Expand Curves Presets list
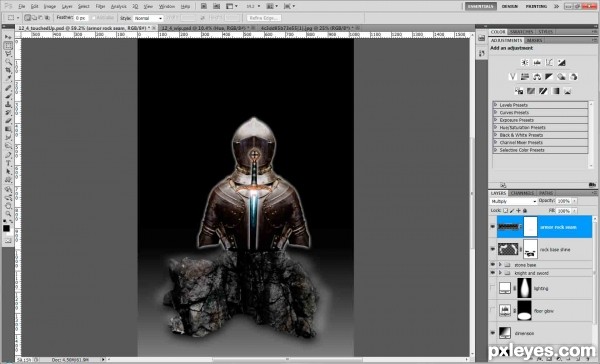600x364 pixels. click(496, 112)
